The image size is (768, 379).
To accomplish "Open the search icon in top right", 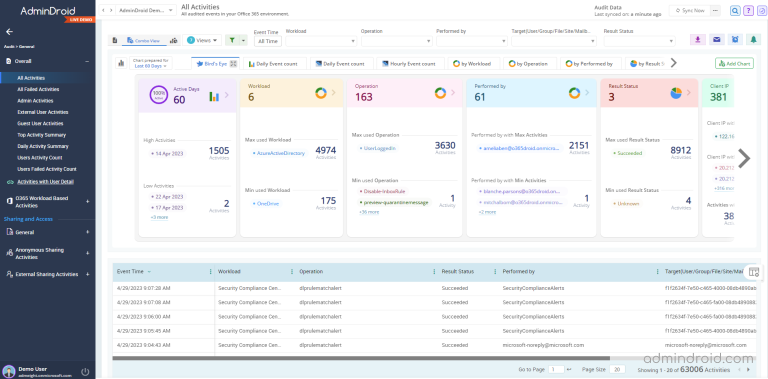I will click(x=735, y=11).
